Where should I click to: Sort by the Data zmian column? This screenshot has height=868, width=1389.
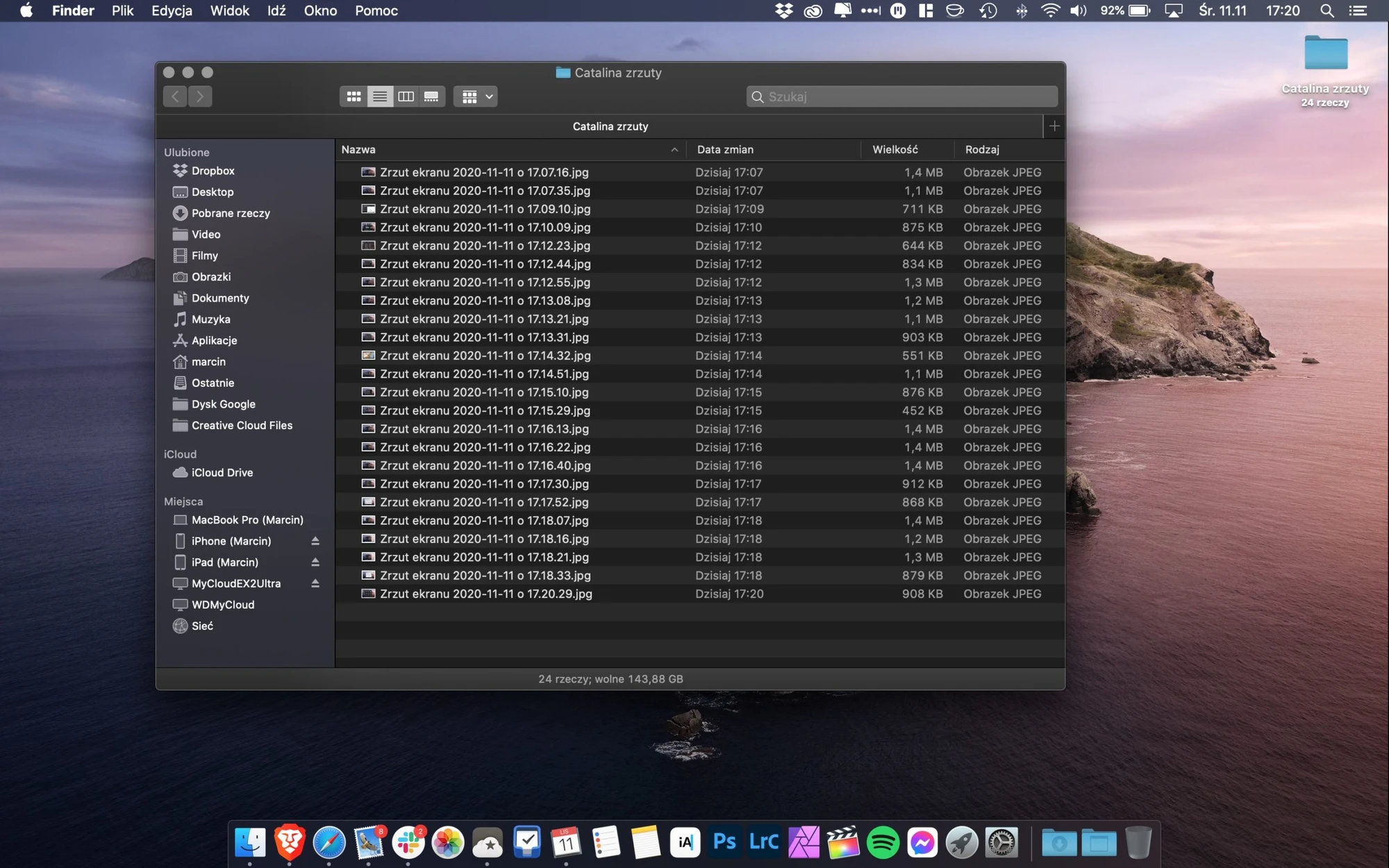(774, 149)
